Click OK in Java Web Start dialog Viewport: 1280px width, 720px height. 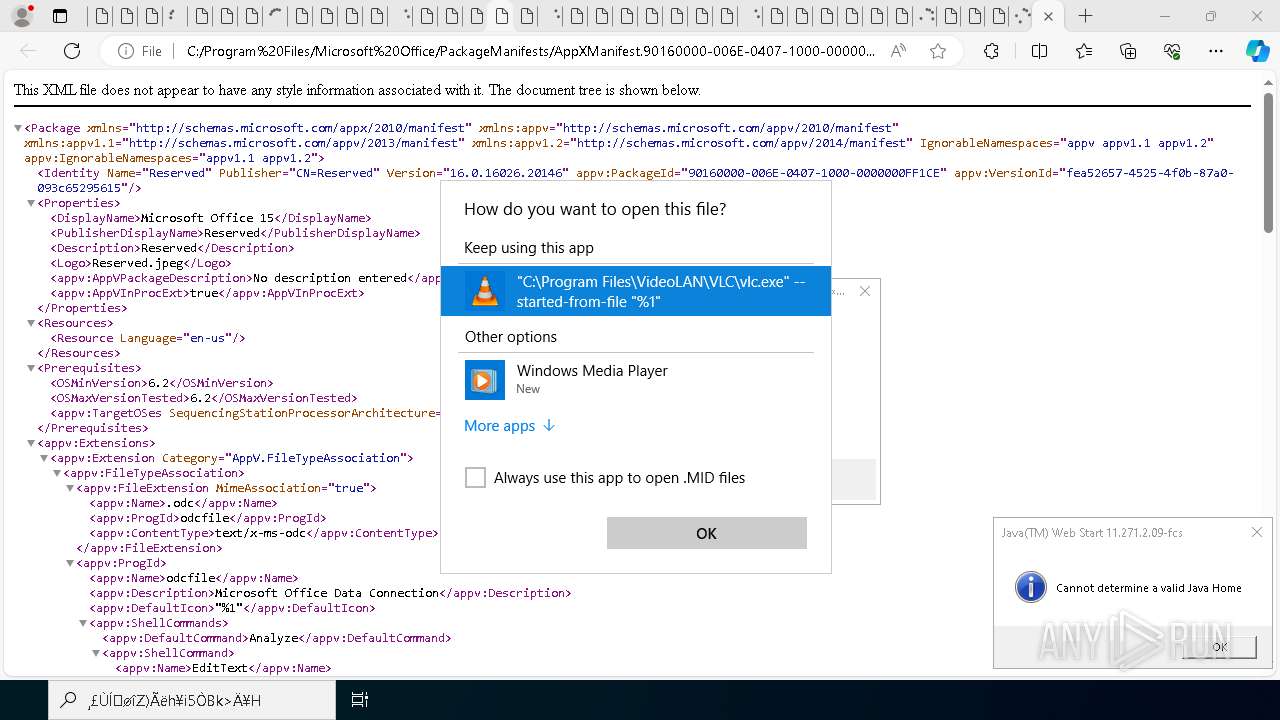pos(1219,647)
